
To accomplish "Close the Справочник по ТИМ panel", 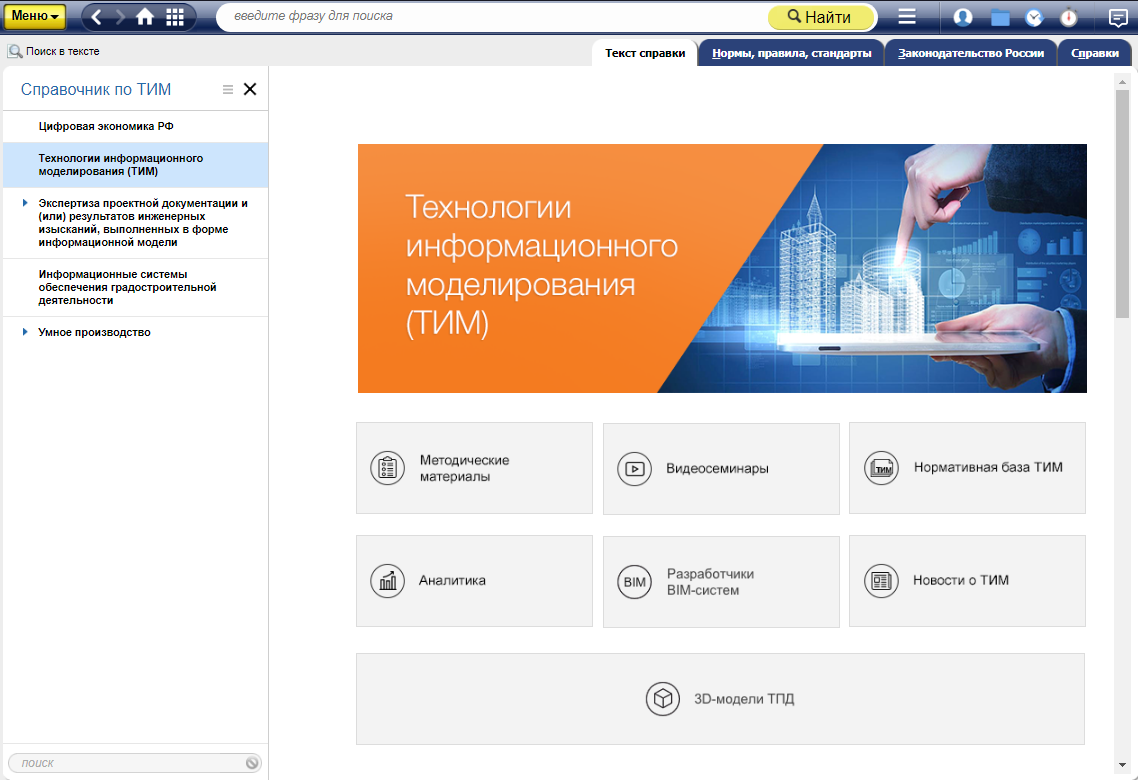I will click(250, 89).
